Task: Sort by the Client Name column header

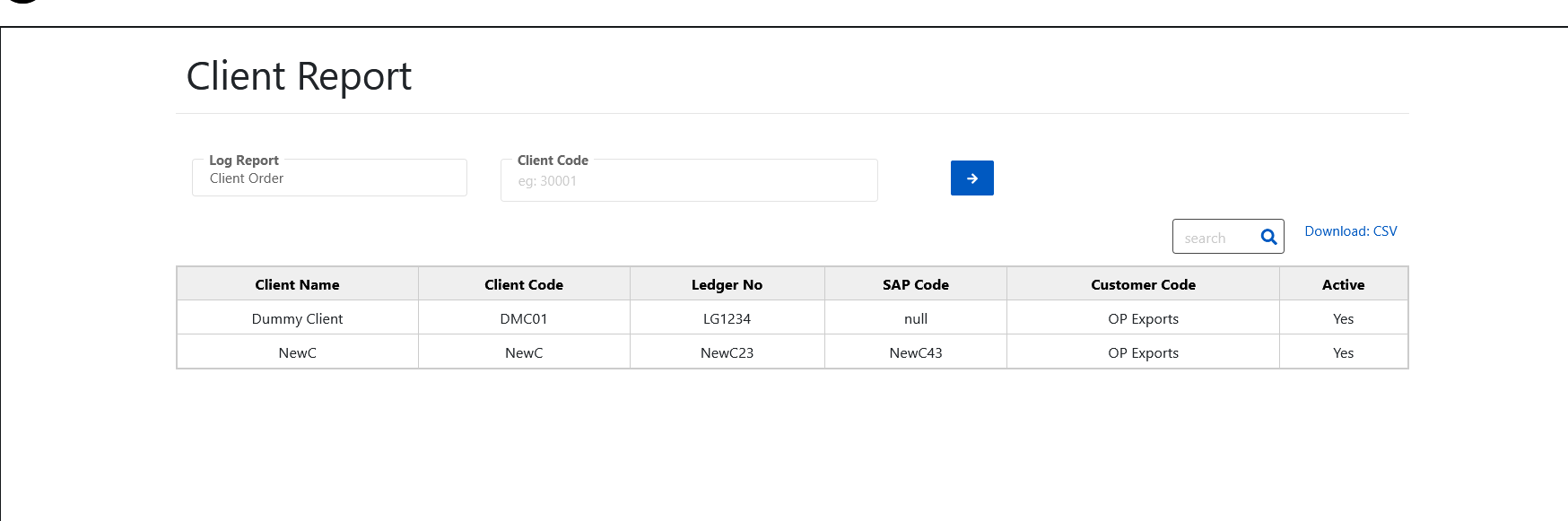Action: click(x=297, y=284)
